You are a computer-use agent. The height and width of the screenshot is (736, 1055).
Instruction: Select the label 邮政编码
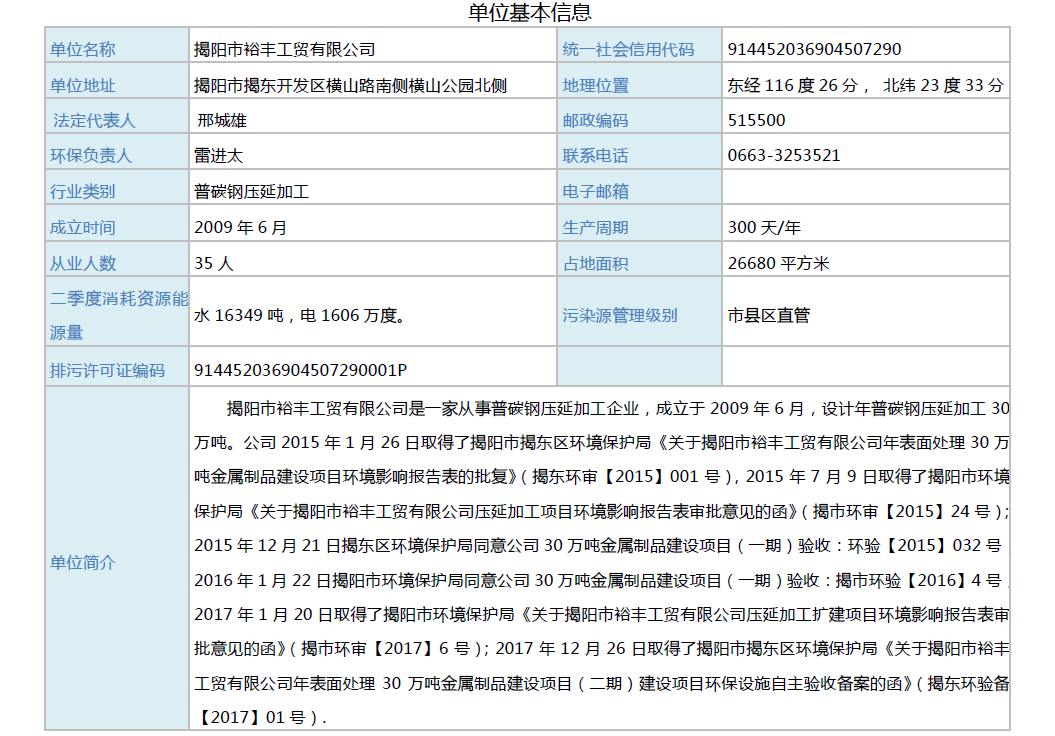[x=595, y=120]
